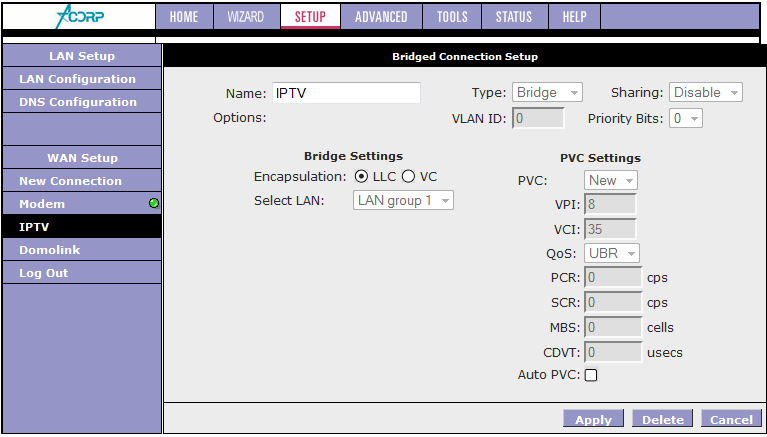Select New Connection in WAN Setup
The image size is (767, 437).
pos(70,181)
